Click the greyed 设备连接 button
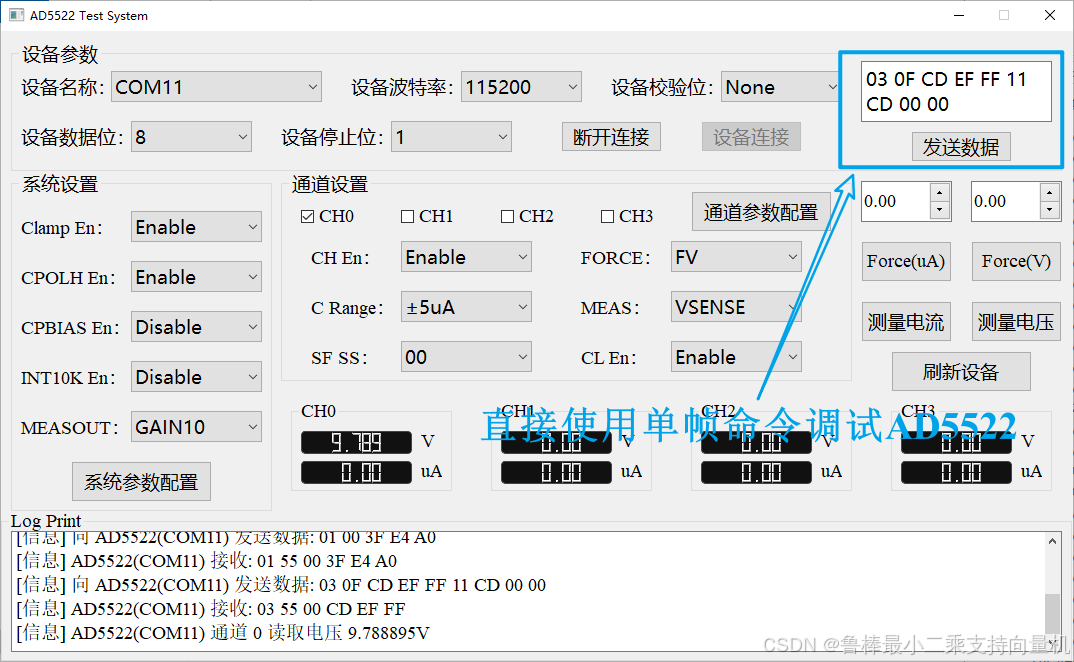The image size is (1074, 662). [x=751, y=137]
